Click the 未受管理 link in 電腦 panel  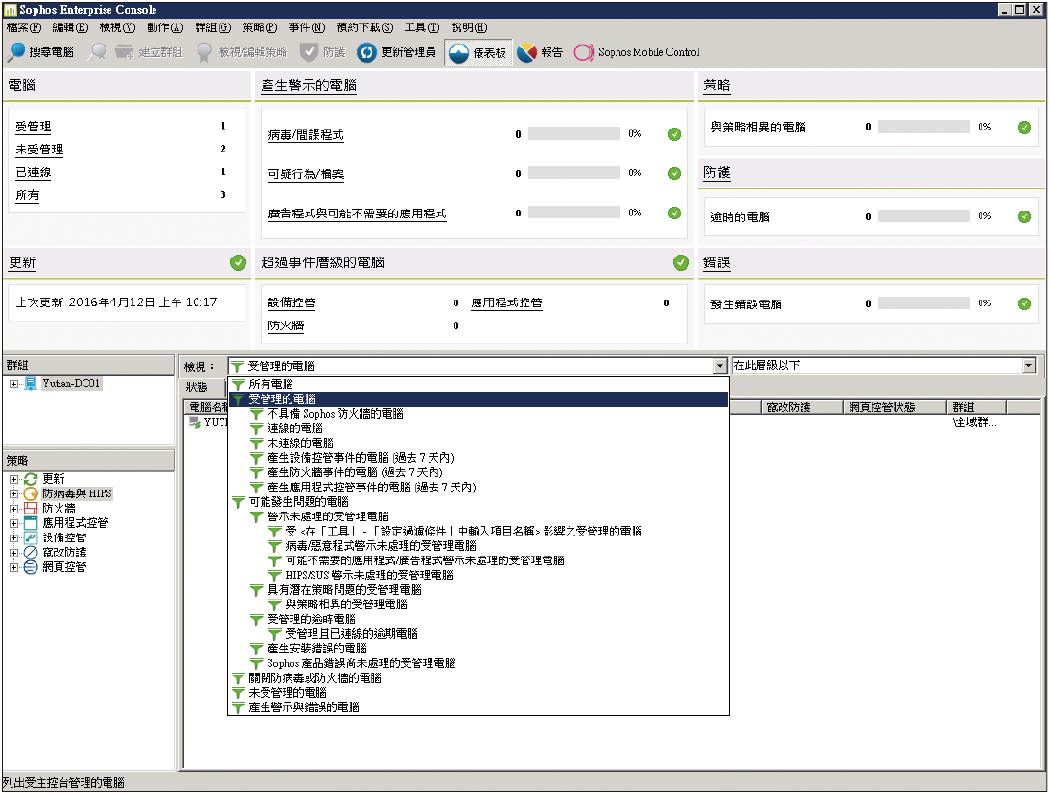tap(40, 149)
